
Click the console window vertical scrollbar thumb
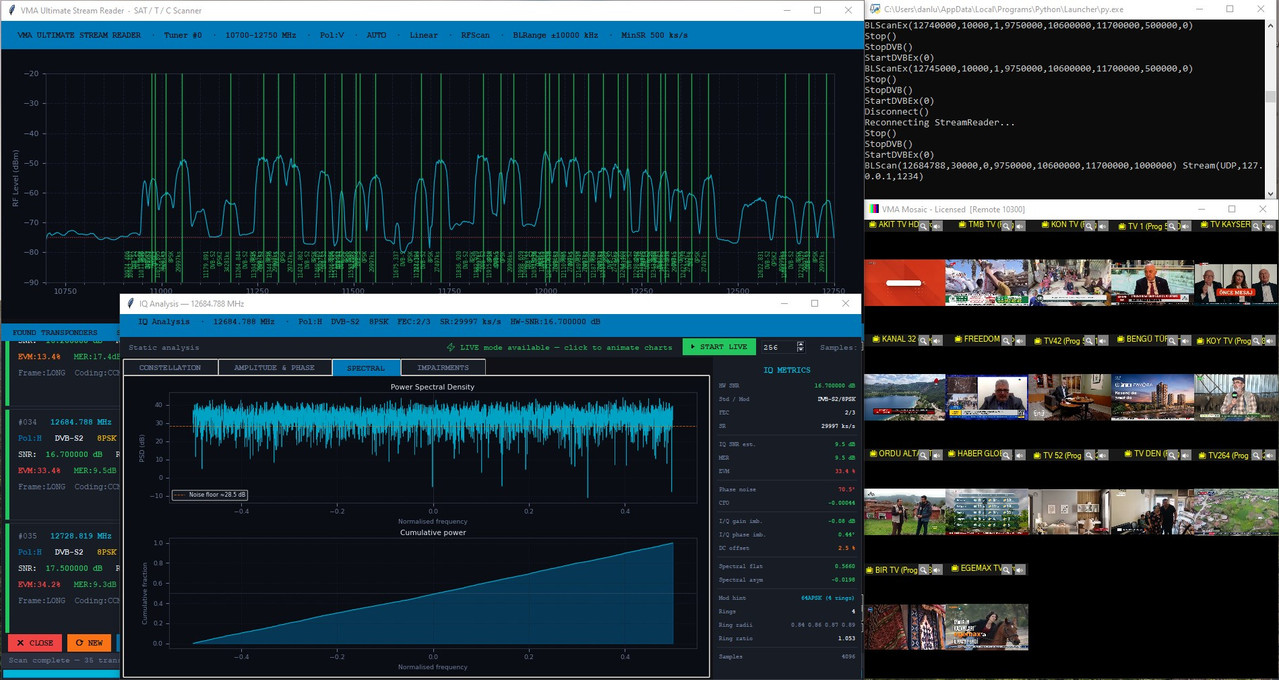coord(1270,98)
